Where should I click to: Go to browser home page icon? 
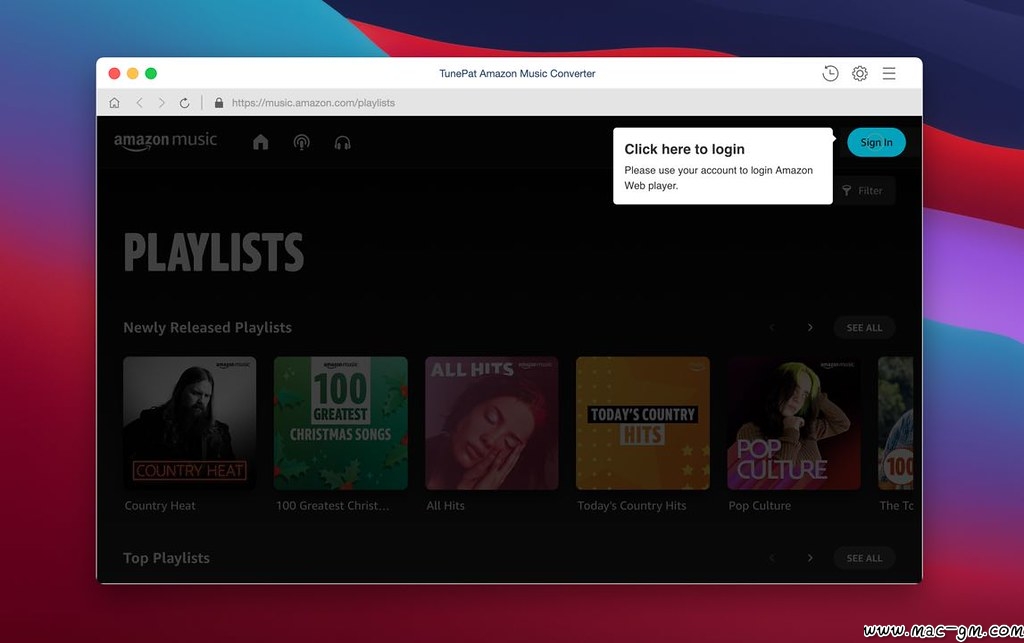tap(114, 103)
